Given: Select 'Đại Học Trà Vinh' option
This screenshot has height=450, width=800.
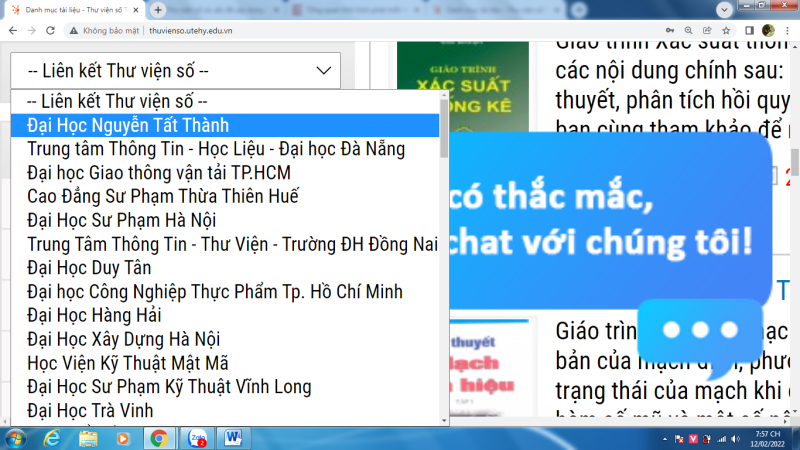Looking at the screenshot, I should [x=225, y=411].
